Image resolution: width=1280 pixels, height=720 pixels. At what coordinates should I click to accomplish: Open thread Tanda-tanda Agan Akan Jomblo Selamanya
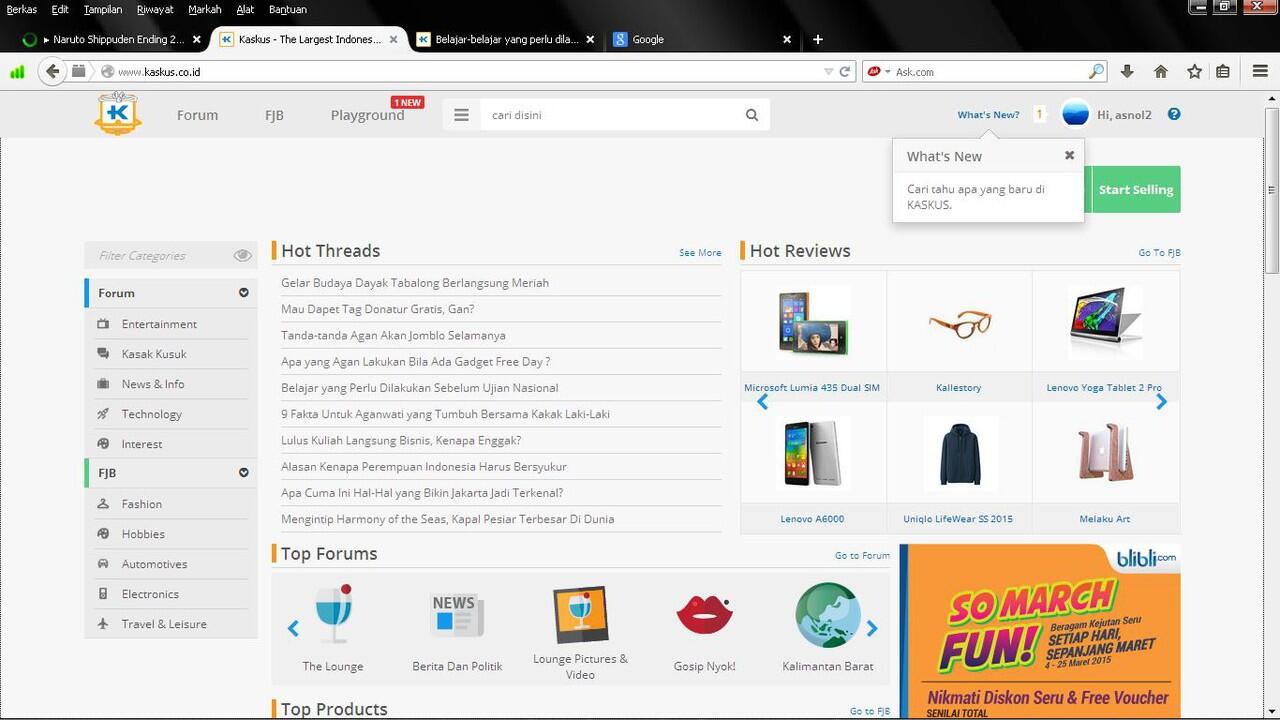coord(393,335)
